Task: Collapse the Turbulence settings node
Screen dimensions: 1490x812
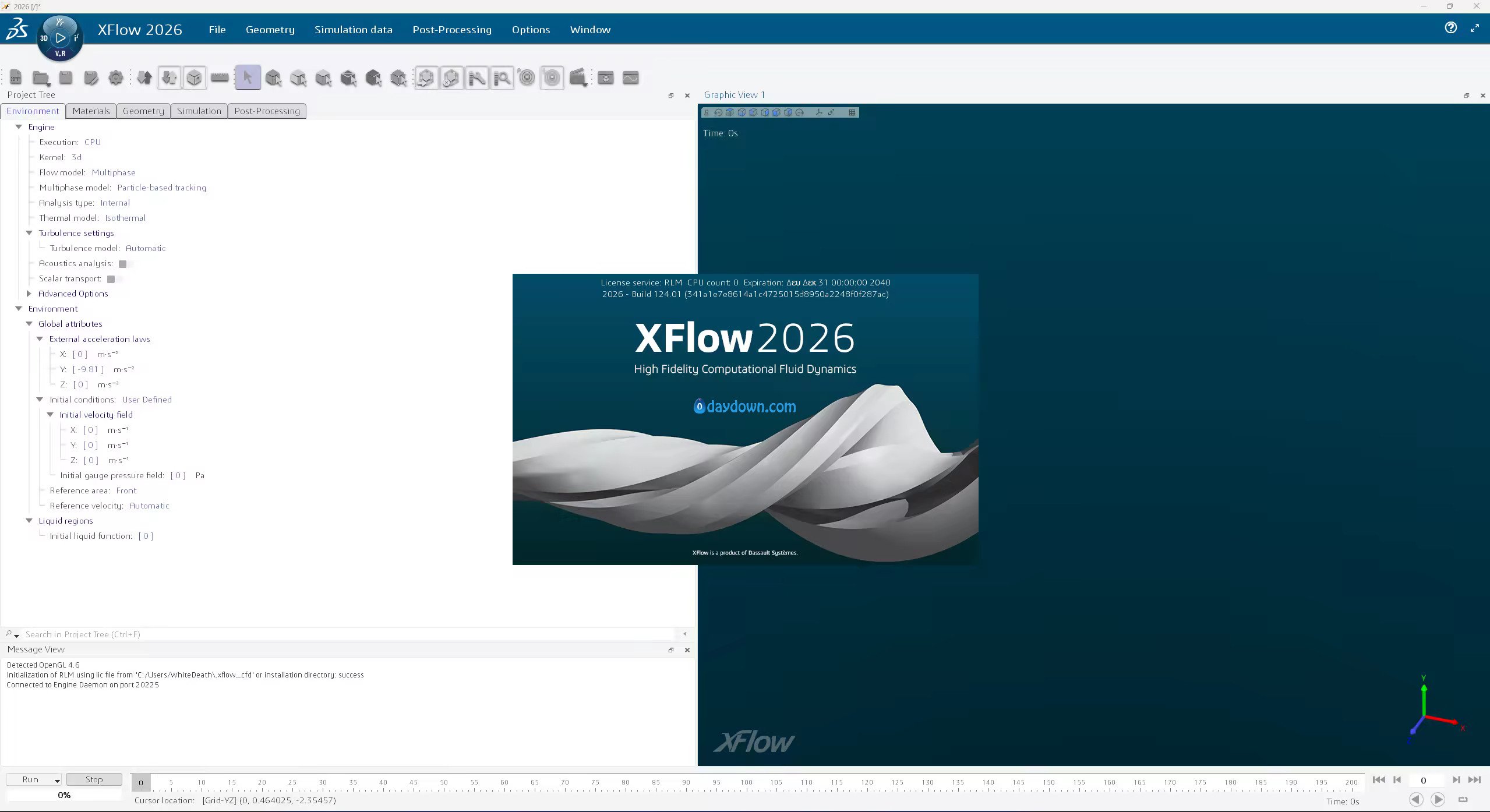Action: click(29, 233)
